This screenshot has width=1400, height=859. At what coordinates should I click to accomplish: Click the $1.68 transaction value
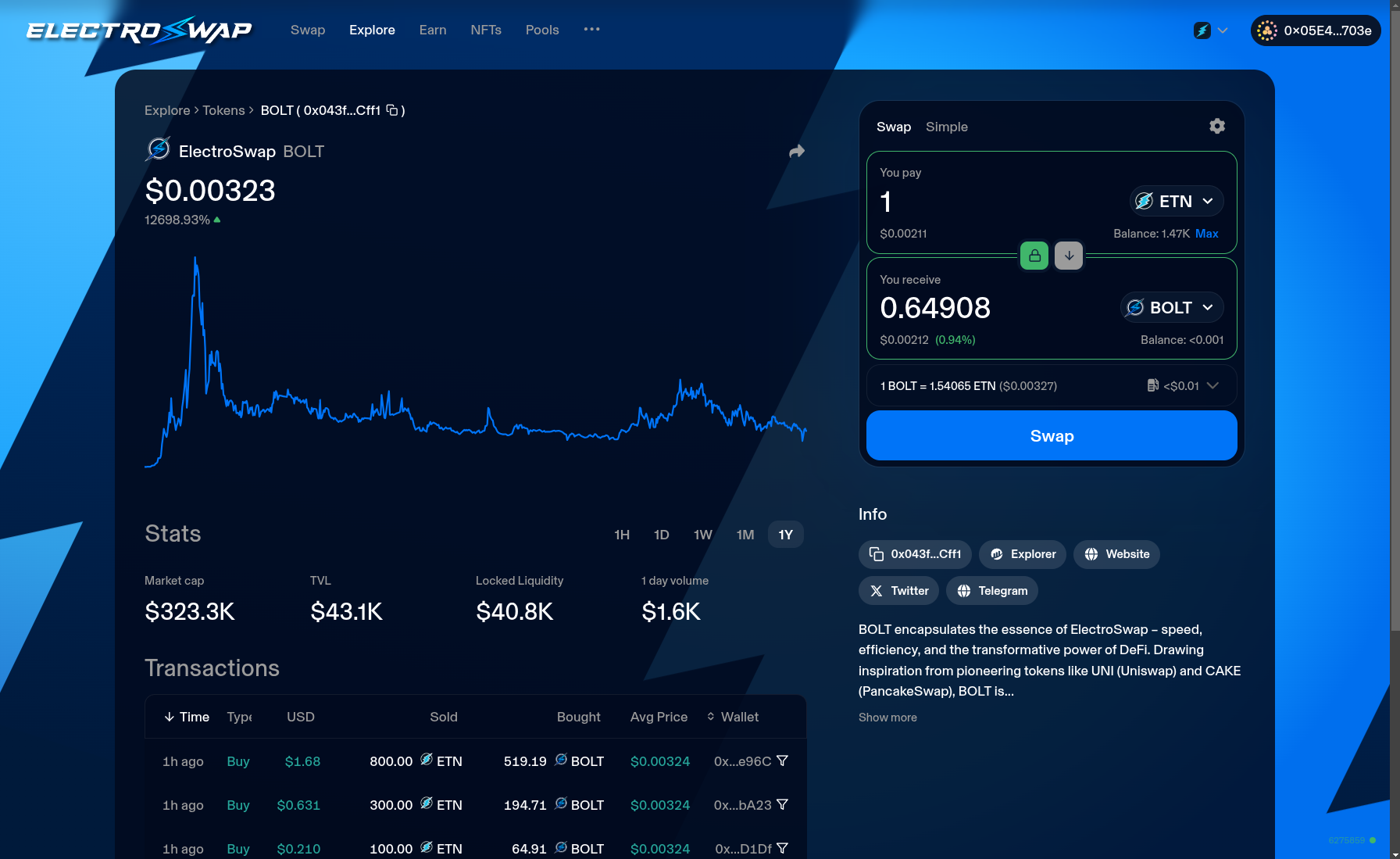302,761
